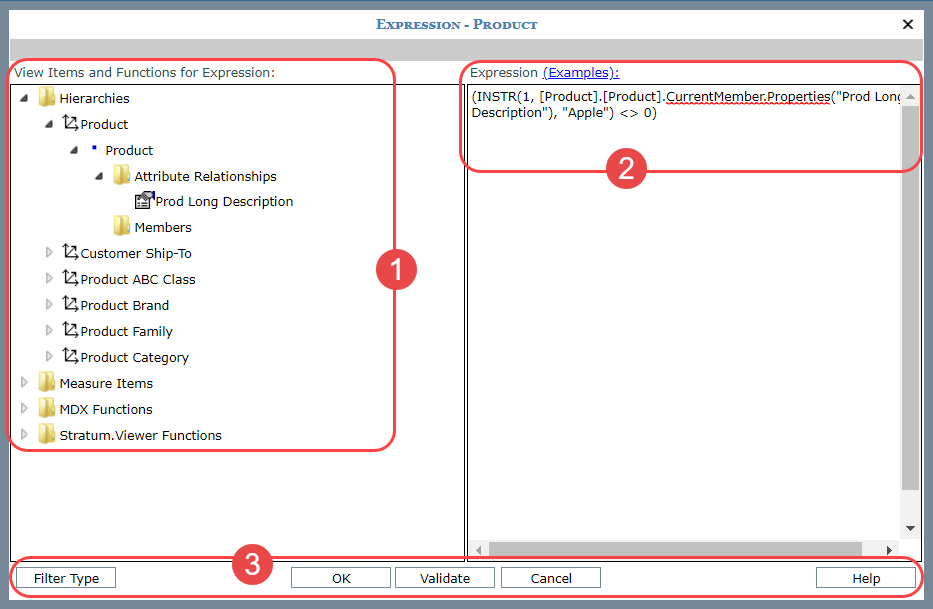
Task: Open the Examples link
Action: pos(580,73)
